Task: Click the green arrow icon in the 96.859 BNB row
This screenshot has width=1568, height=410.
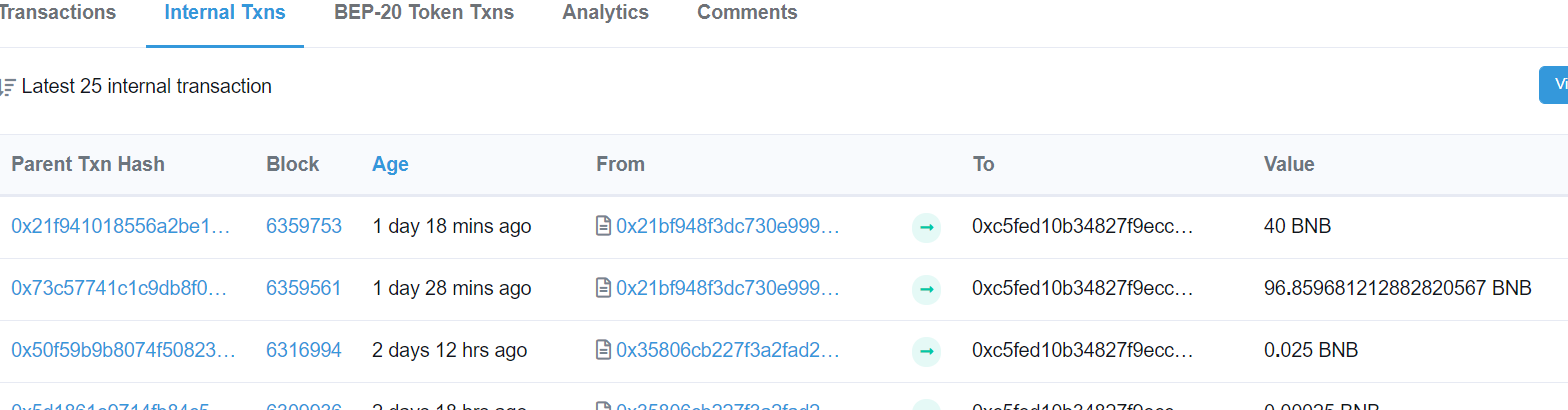Action: click(927, 290)
